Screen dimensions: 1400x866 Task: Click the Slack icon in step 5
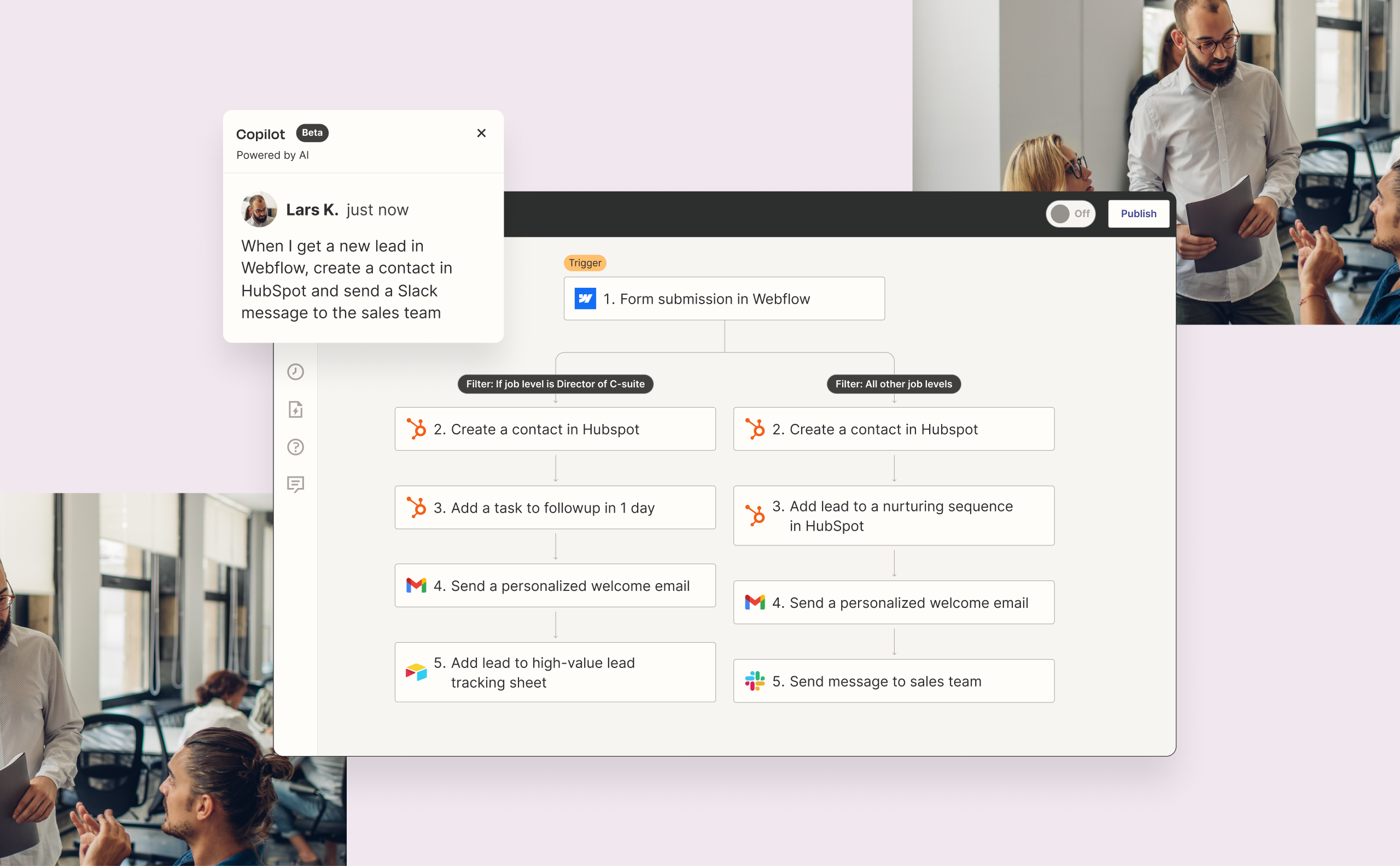click(x=755, y=681)
